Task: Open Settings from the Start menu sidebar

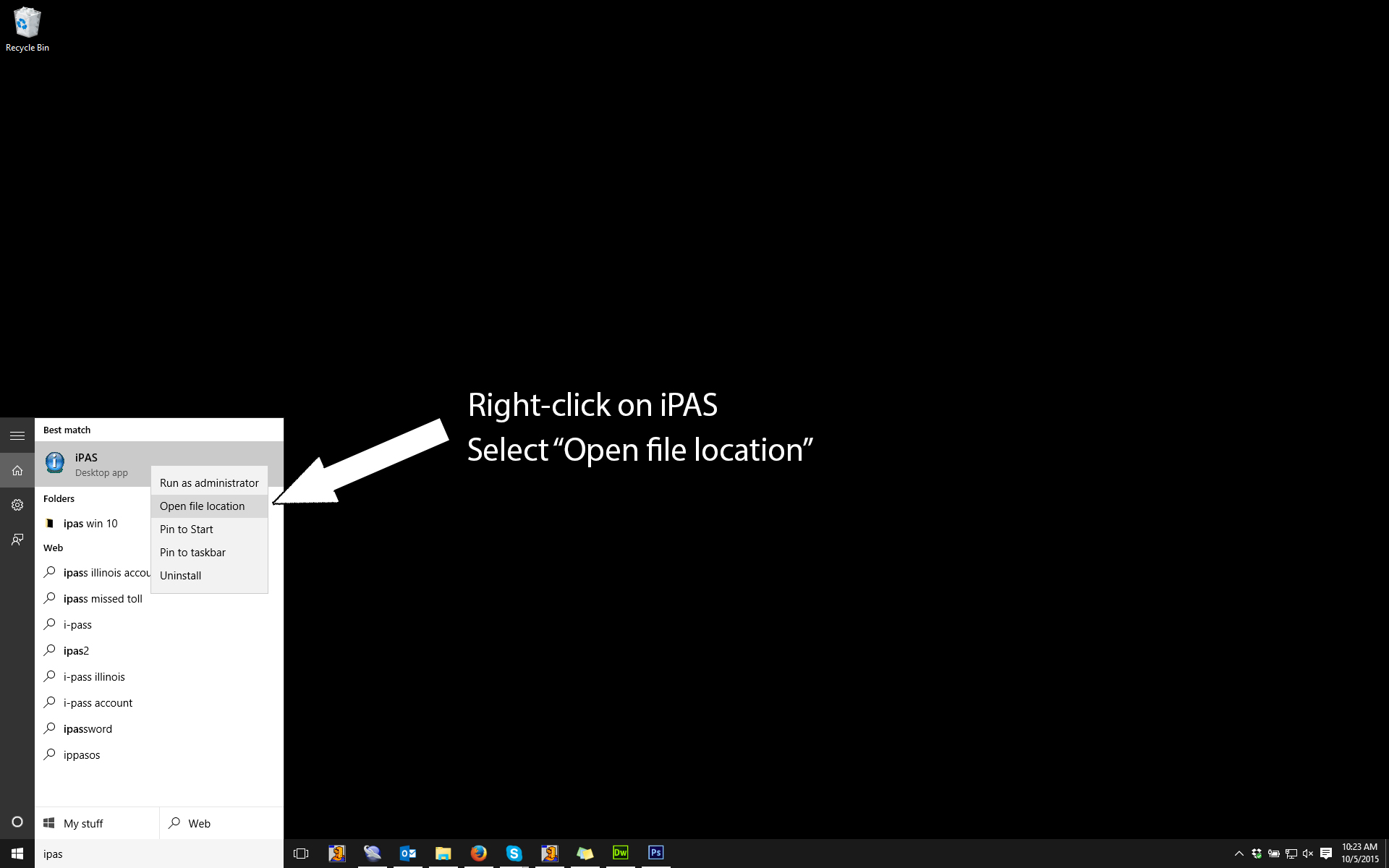Action: point(17,505)
